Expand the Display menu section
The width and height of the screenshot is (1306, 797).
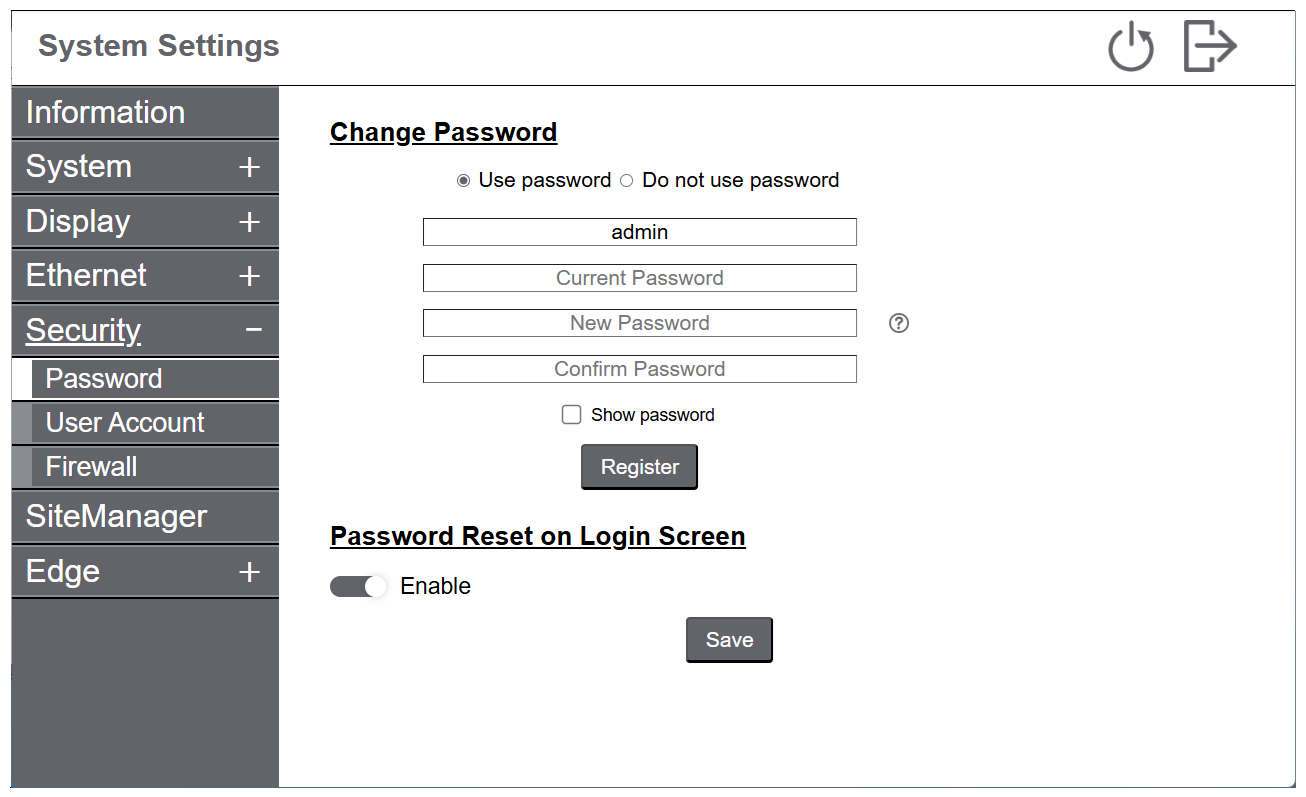click(249, 222)
